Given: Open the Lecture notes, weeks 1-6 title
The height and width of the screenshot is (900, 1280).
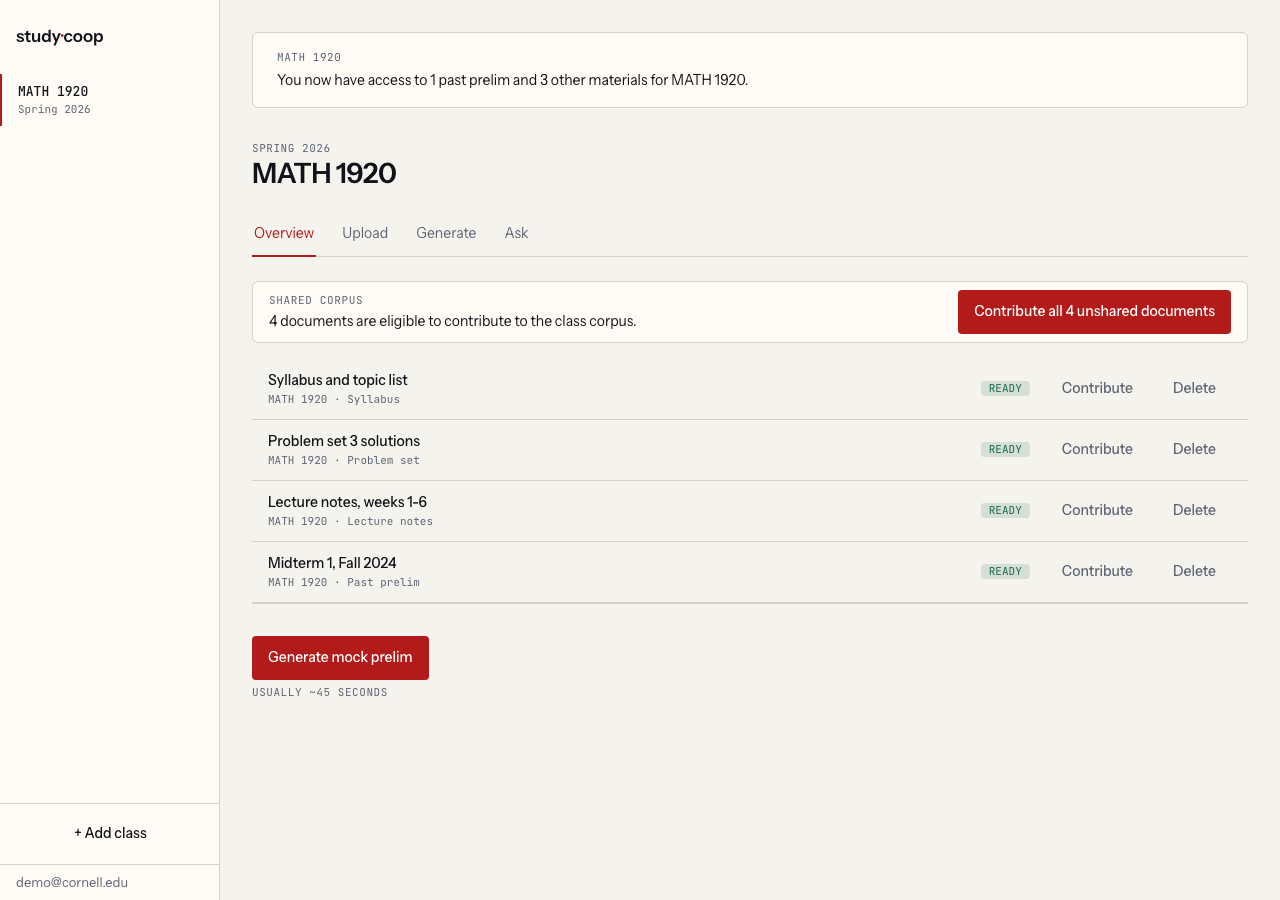Looking at the screenshot, I should point(347,502).
